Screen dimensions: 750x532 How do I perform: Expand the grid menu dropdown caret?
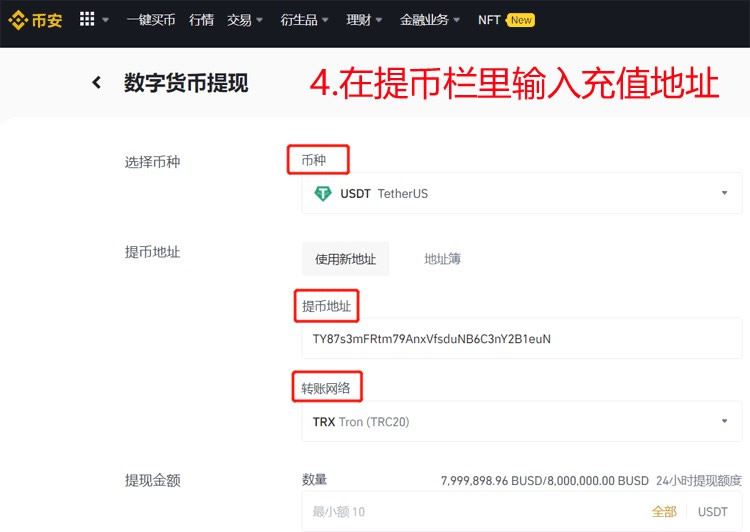[x=106, y=20]
